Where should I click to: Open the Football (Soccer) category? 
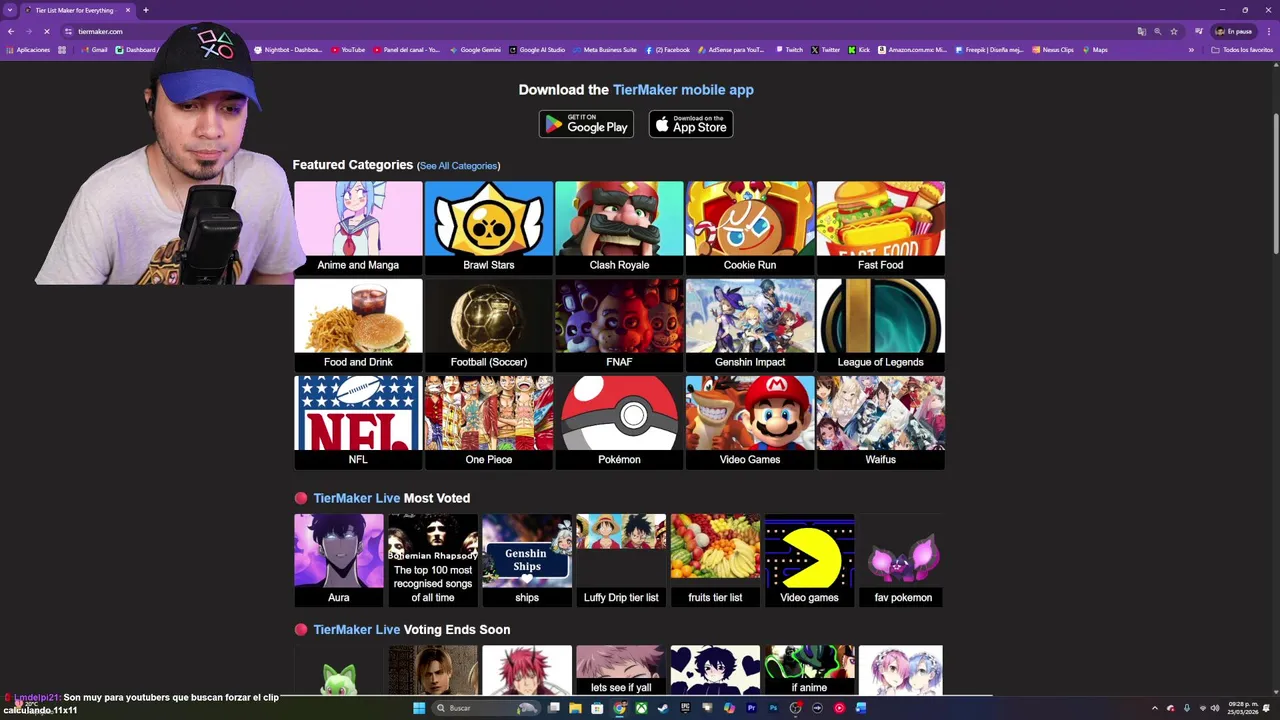(489, 324)
